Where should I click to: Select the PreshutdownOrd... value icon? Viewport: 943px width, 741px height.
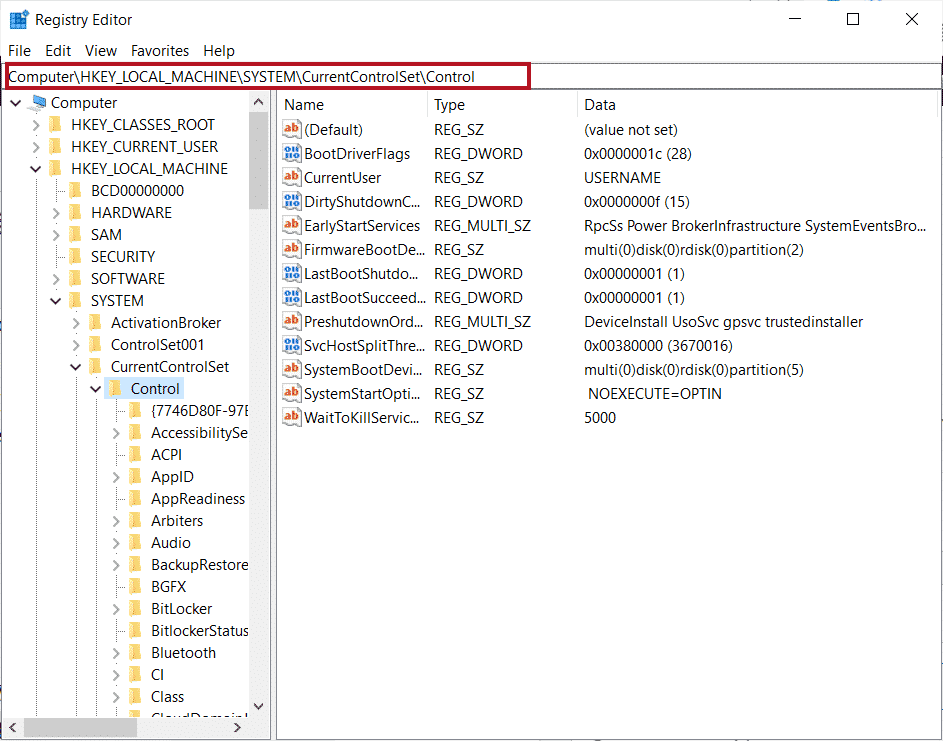coord(292,321)
